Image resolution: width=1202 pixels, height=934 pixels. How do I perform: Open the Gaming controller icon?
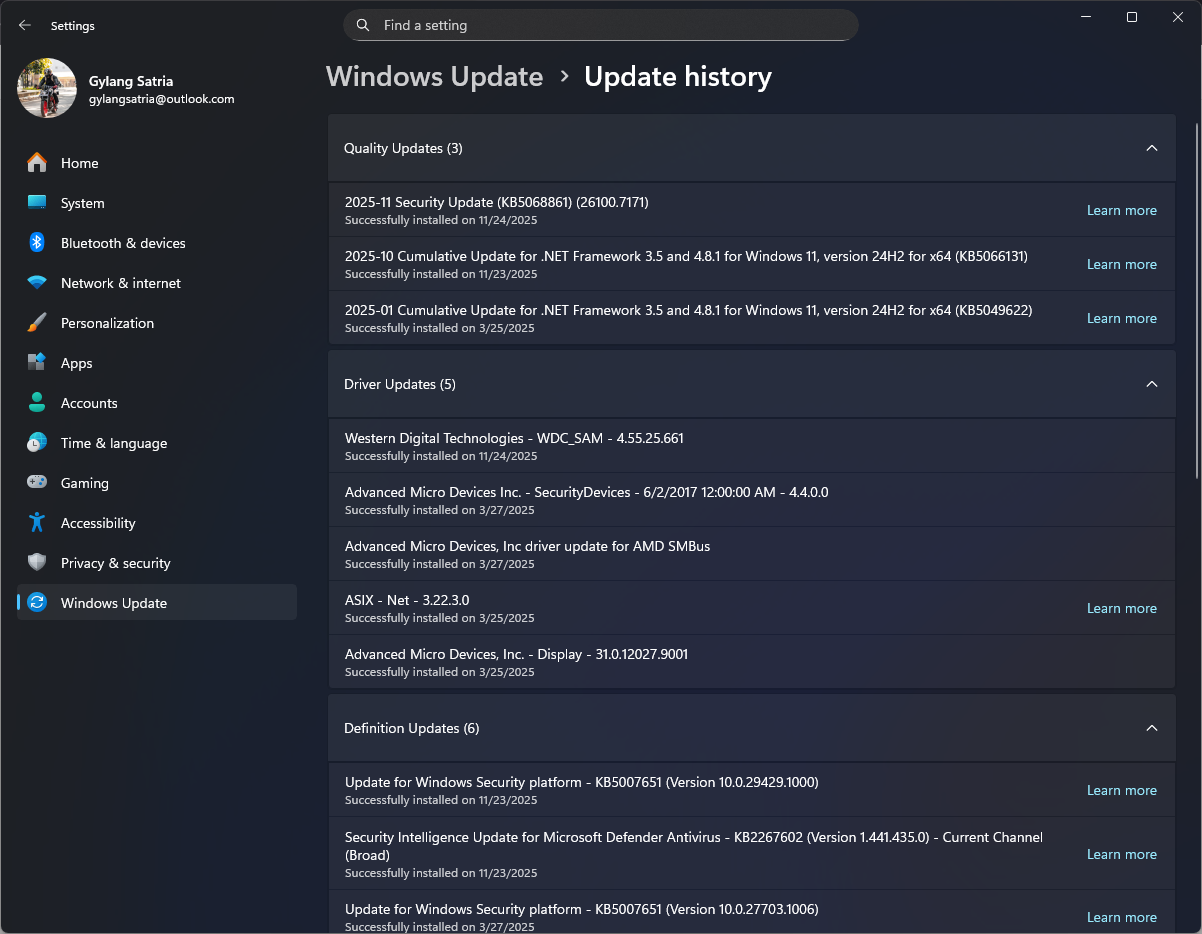pos(37,483)
